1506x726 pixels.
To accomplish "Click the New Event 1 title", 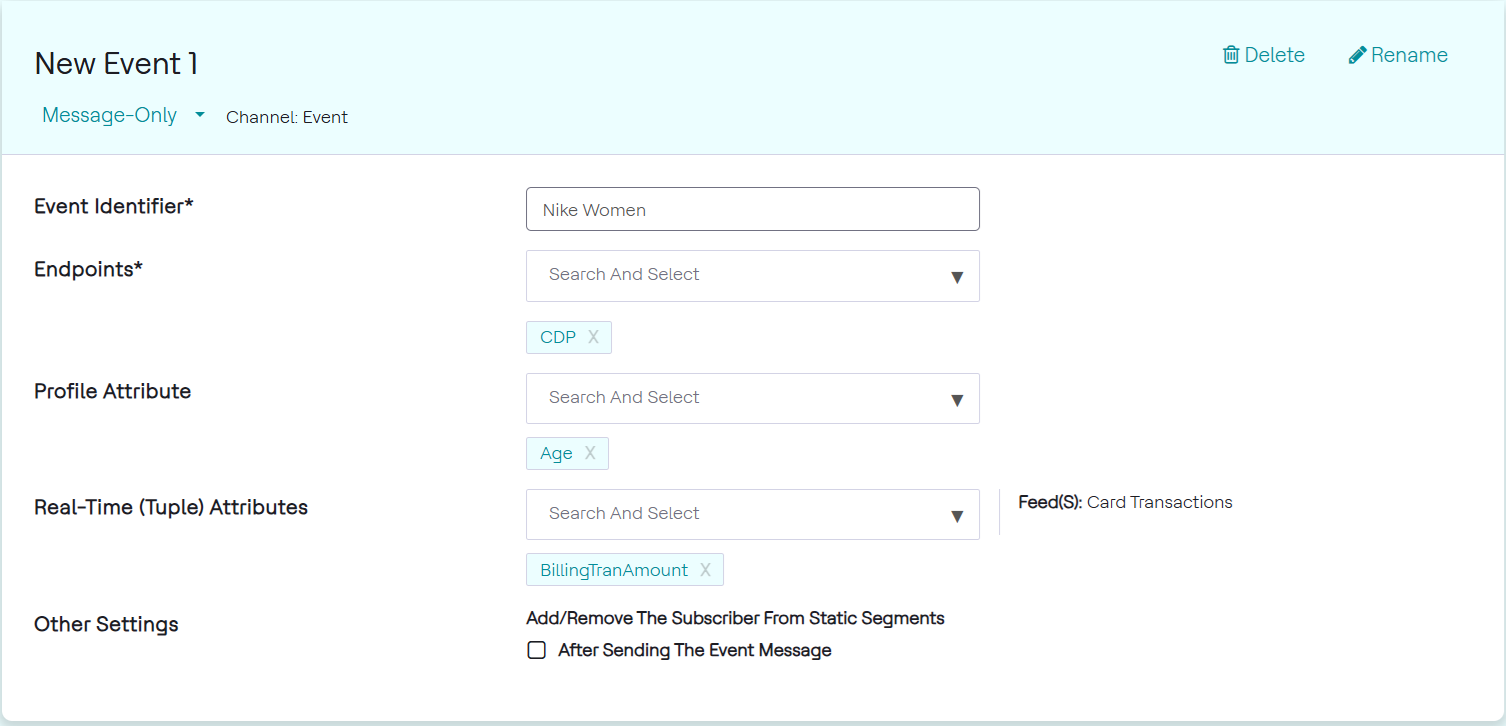I will 116,64.
